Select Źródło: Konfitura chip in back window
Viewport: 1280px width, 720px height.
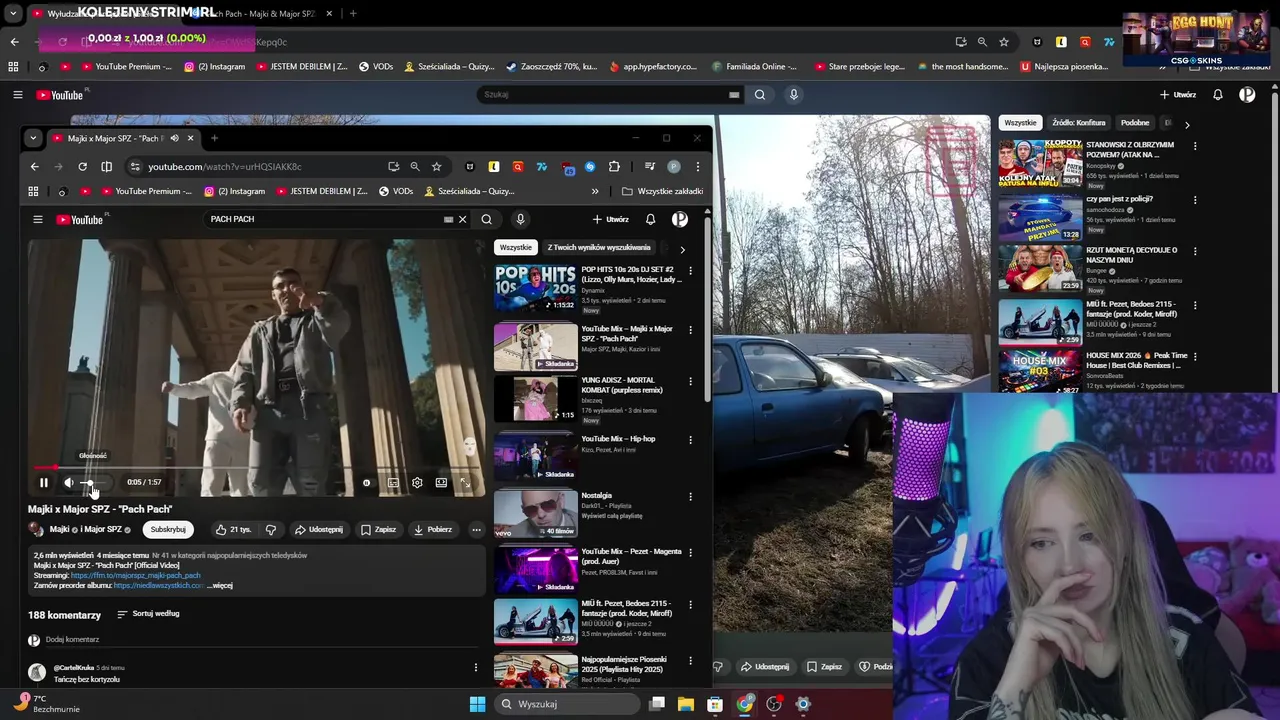1079,123
